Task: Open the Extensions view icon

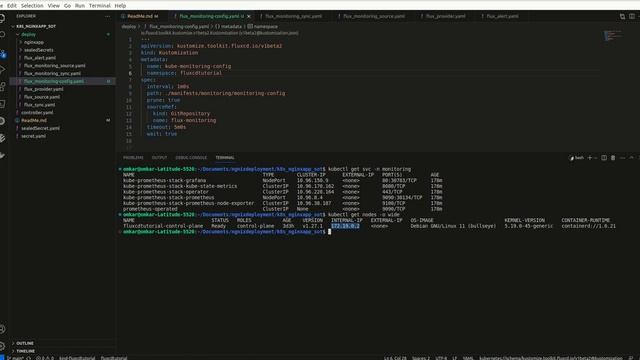Action: [2, 87]
